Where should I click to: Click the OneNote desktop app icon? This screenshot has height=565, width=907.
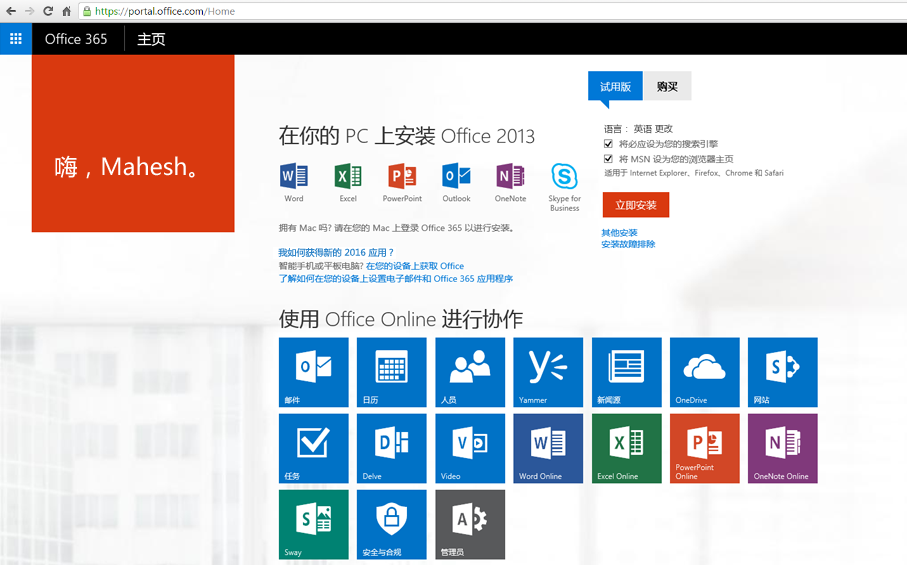pos(510,176)
